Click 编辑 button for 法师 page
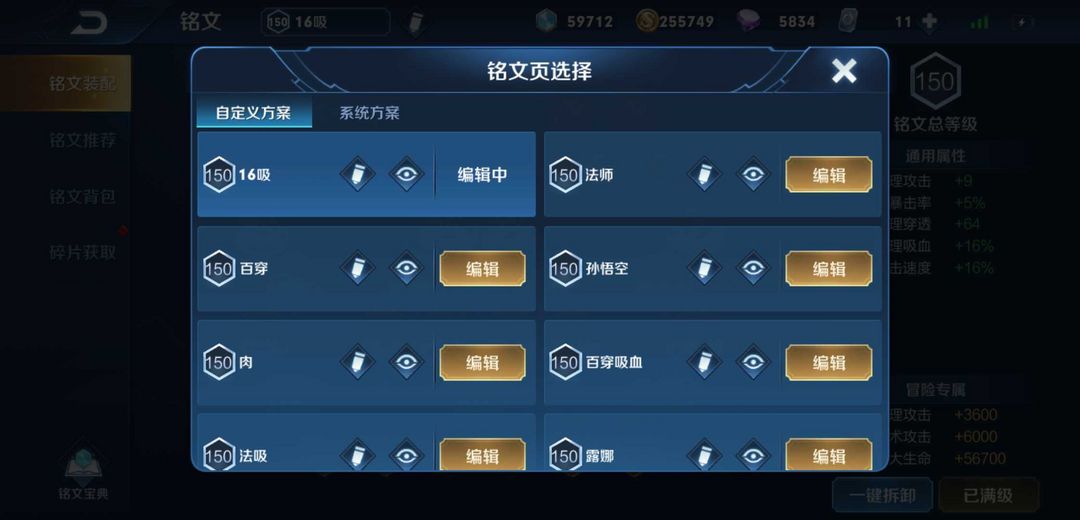The width and height of the screenshot is (1080, 520). (829, 174)
